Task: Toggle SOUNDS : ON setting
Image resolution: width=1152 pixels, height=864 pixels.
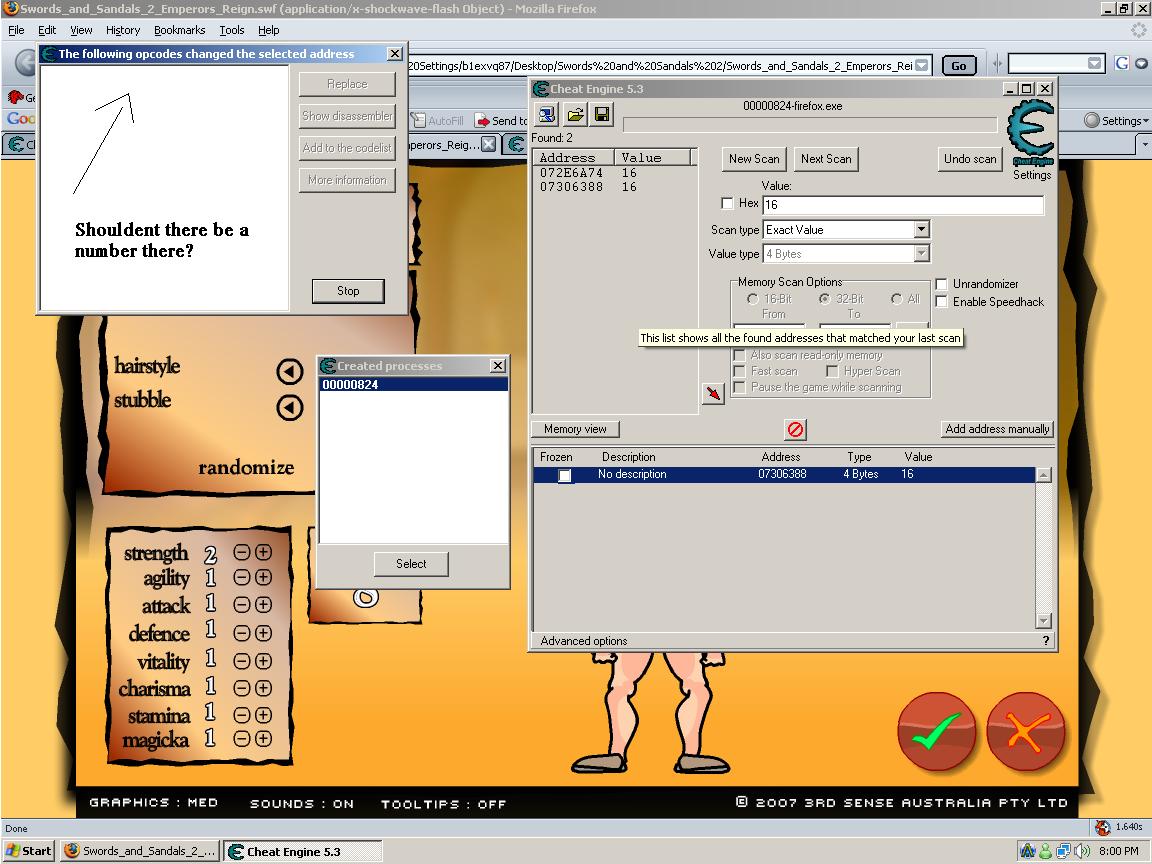Action: click(302, 804)
